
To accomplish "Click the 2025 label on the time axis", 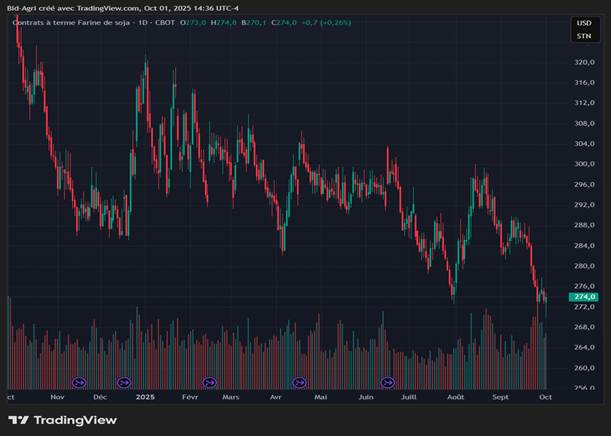I will pyautogui.click(x=146, y=397).
